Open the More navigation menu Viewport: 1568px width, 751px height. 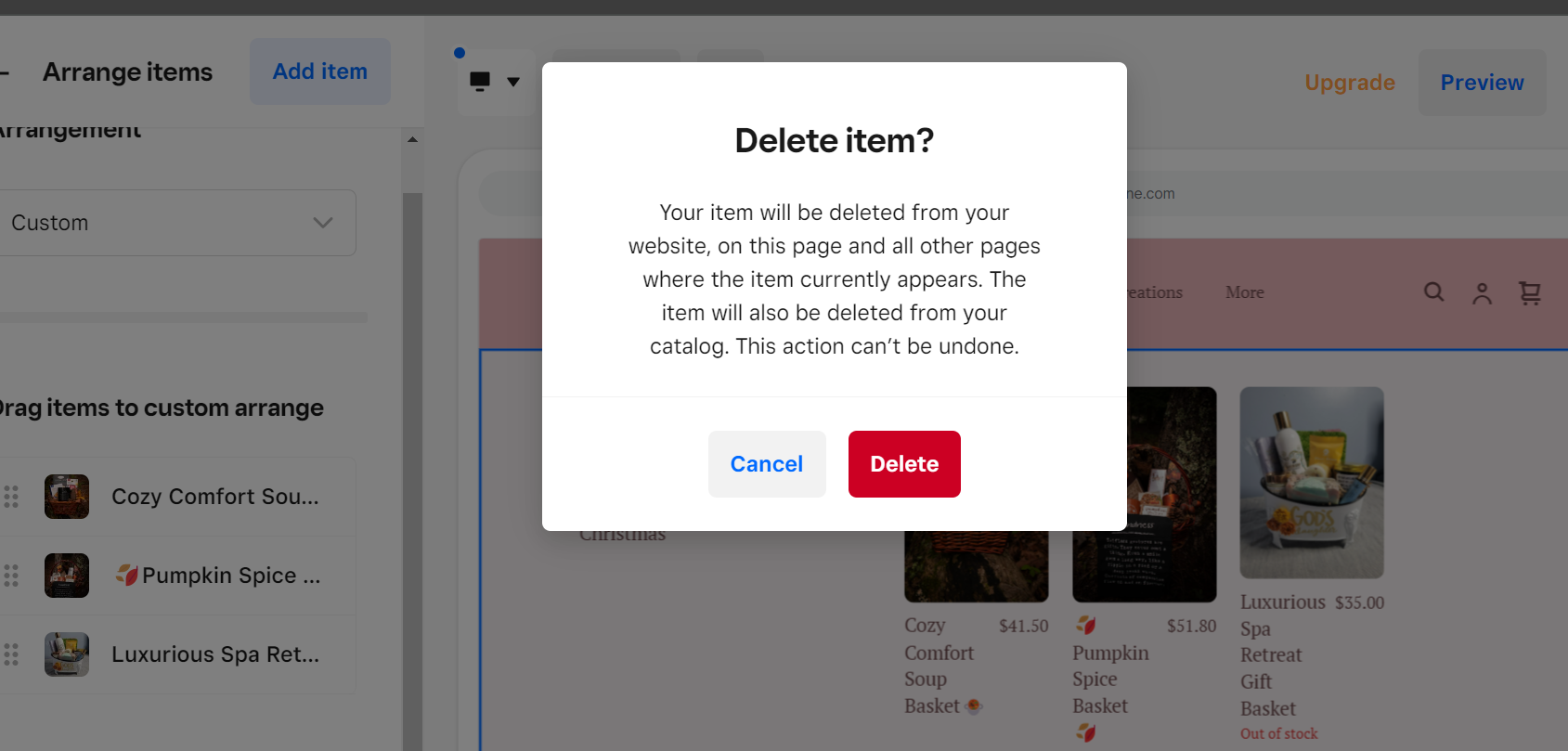coord(1244,292)
